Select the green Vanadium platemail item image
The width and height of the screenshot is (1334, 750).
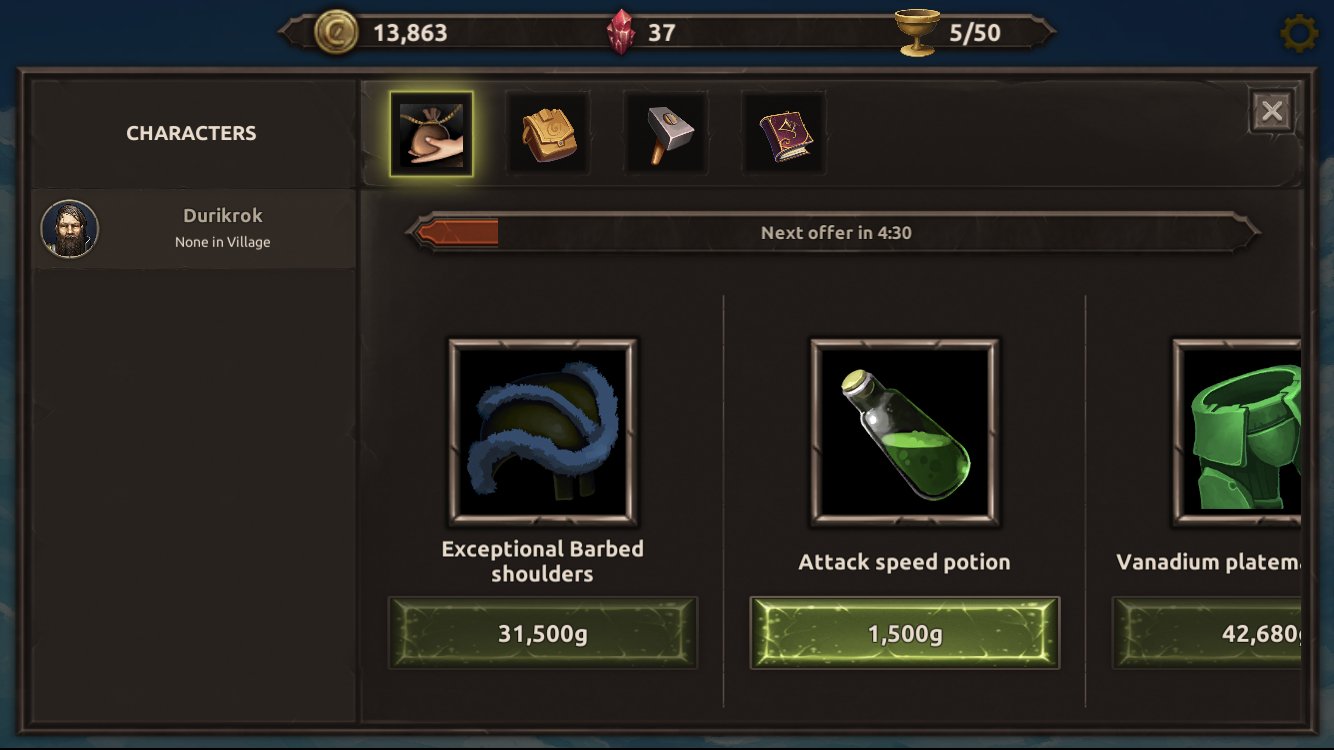click(x=1237, y=432)
